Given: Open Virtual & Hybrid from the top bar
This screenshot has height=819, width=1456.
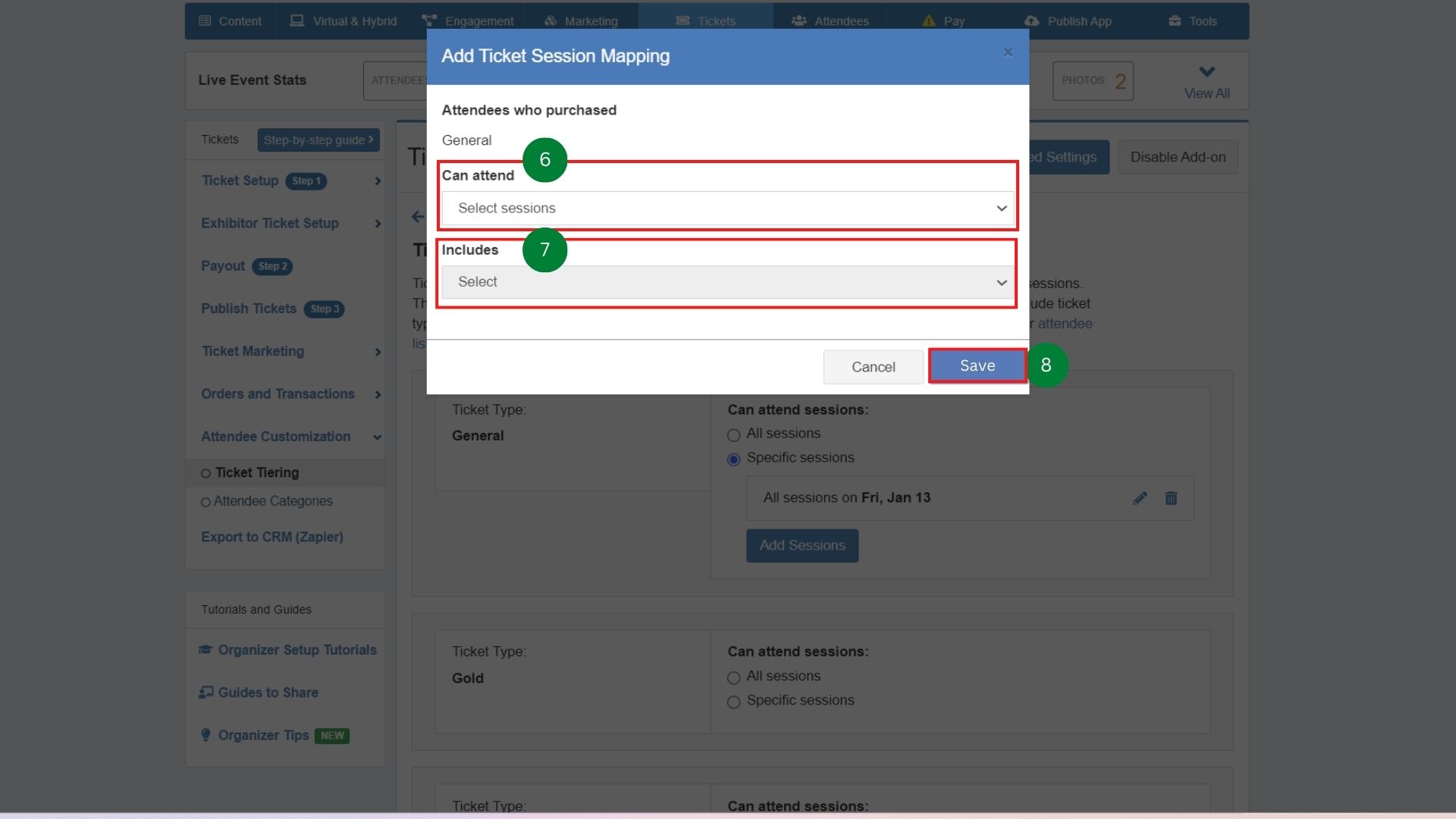Looking at the screenshot, I should pos(297,20).
